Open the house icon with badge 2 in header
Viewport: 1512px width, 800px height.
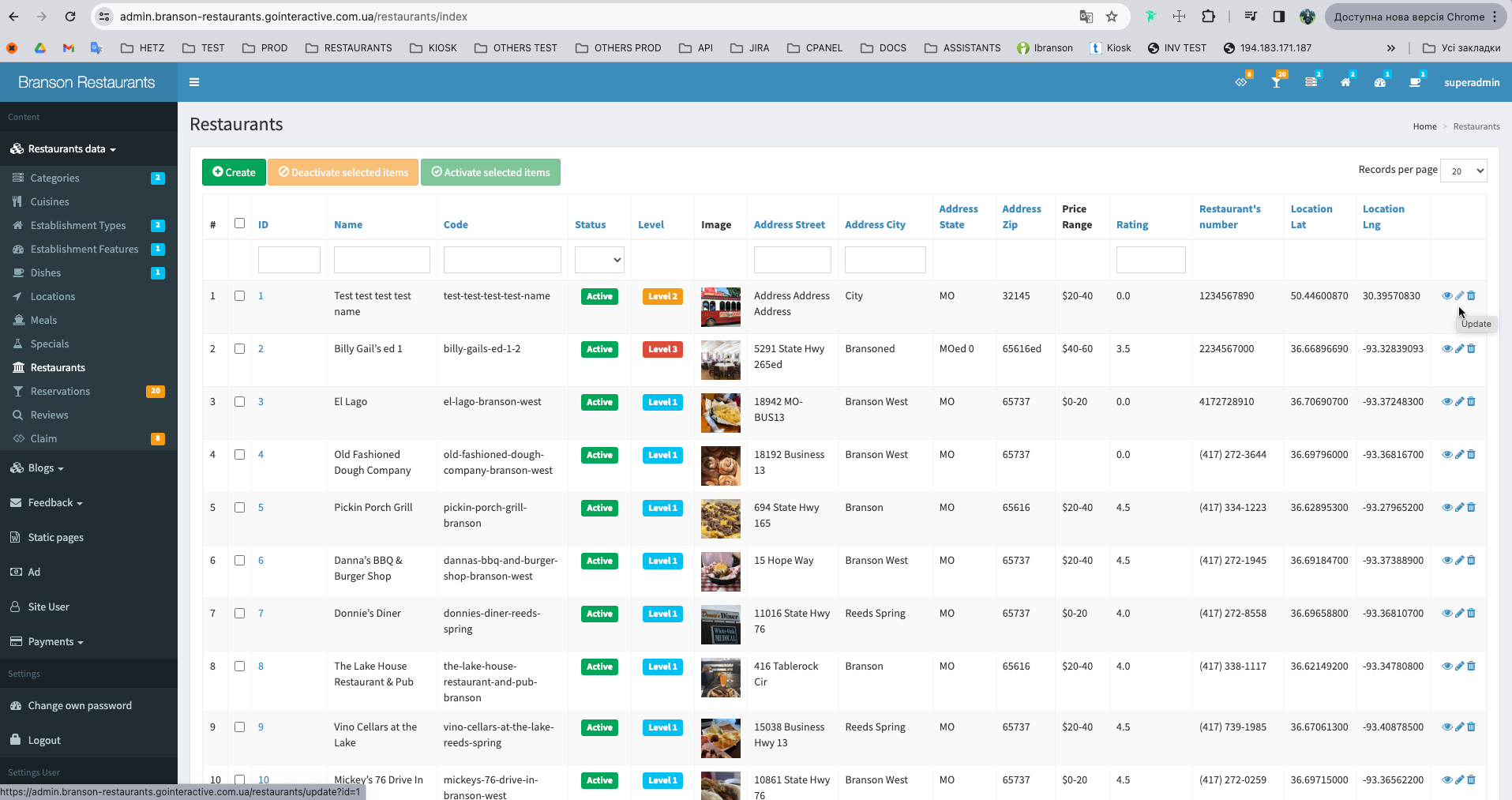click(1345, 83)
